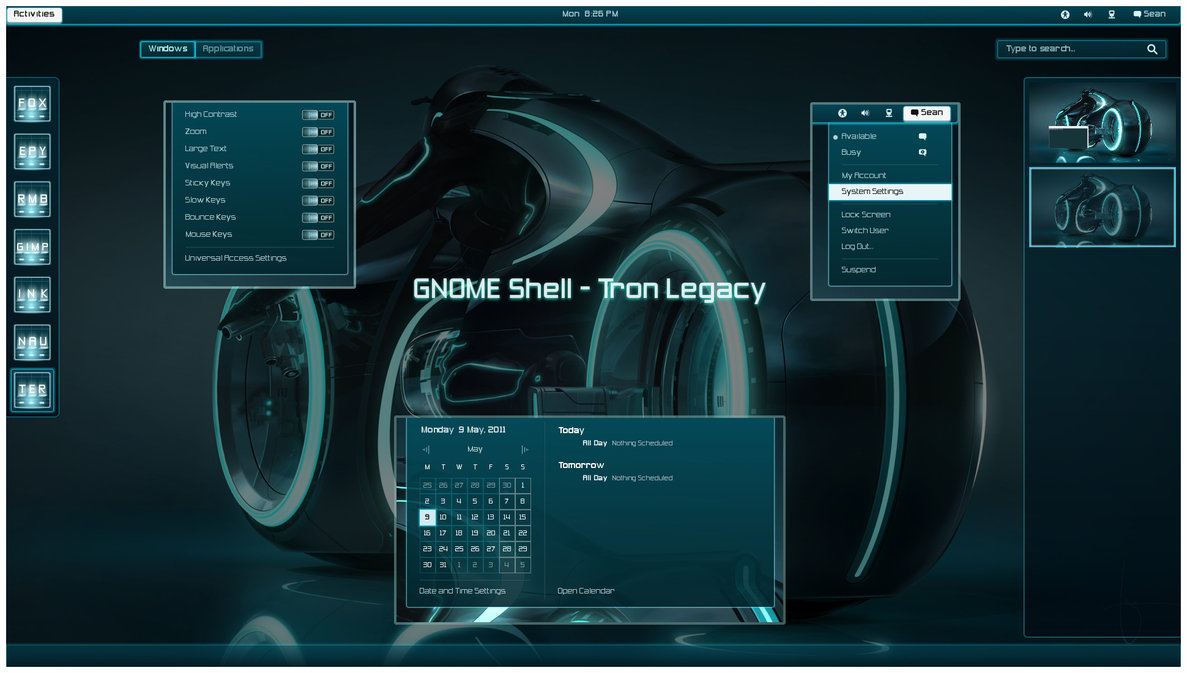Image resolution: width=1187 pixels, height=673 pixels.
Task: Select the accessibility icon in the user menu panel
Action: 842,113
